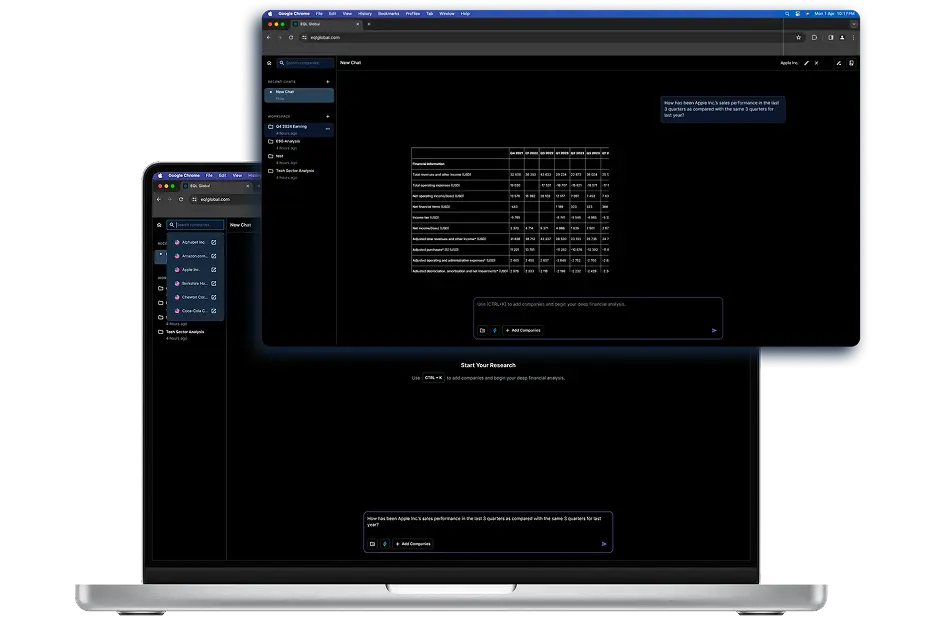This screenshot has height=620, width=943.
Task: Open a new tab in front Chrome window
Action: (x=369, y=24)
